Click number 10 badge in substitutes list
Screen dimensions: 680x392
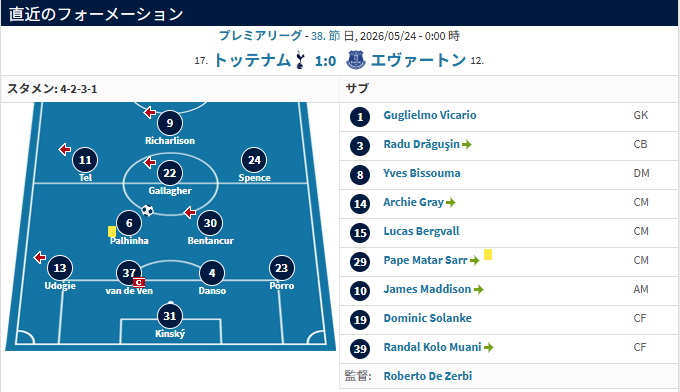pos(360,291)
